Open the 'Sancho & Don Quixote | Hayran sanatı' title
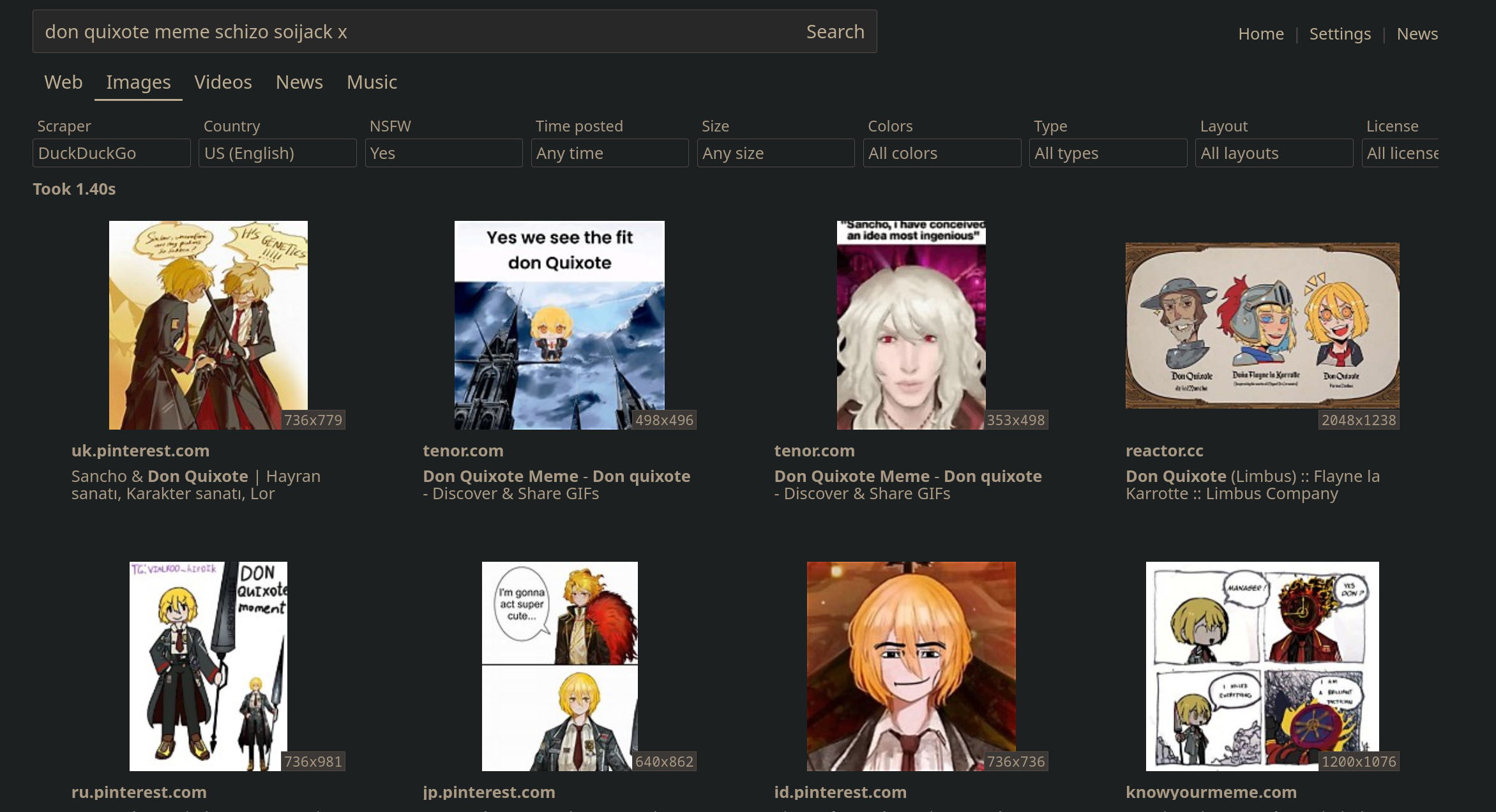Screen dimensions: 1496x812 [x=196, y=485]
